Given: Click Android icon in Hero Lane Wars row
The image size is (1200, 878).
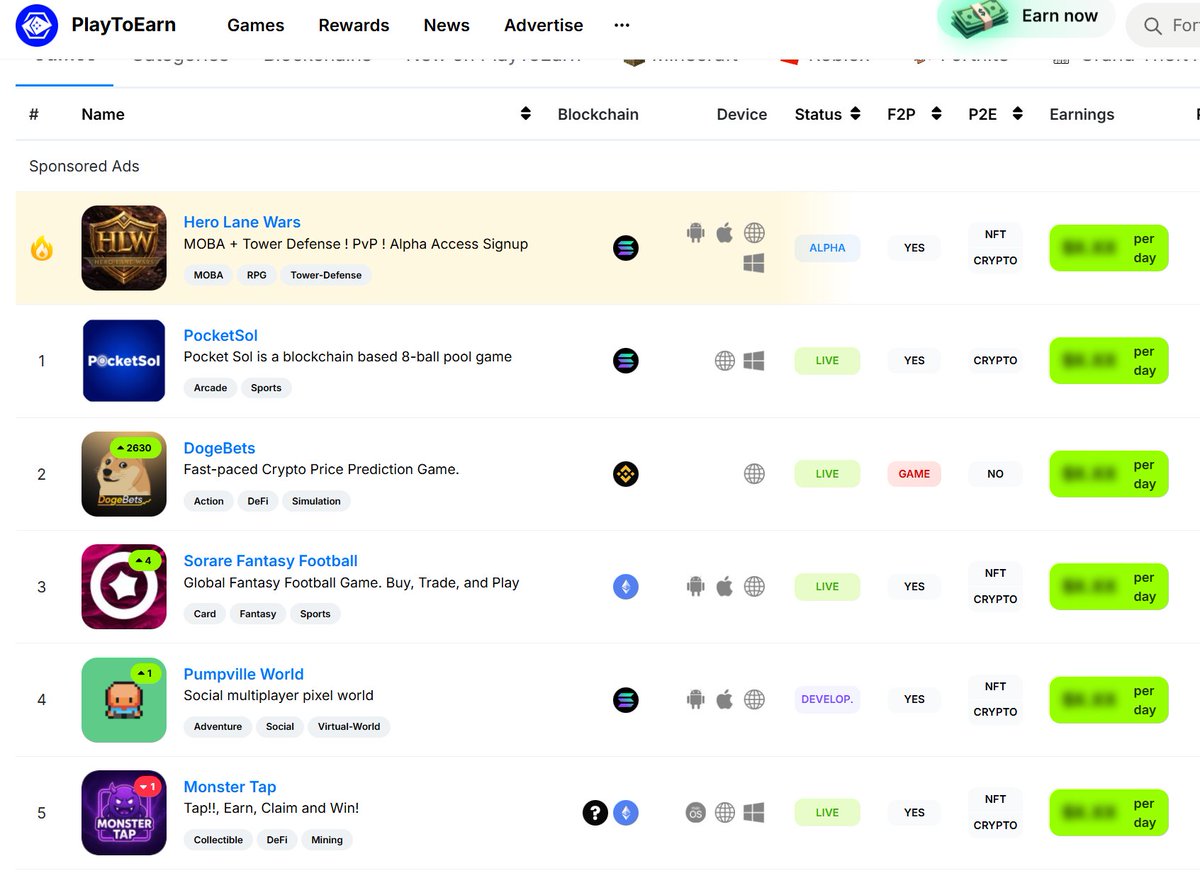Looking at the screenshot, I should [x=696, y=233].
